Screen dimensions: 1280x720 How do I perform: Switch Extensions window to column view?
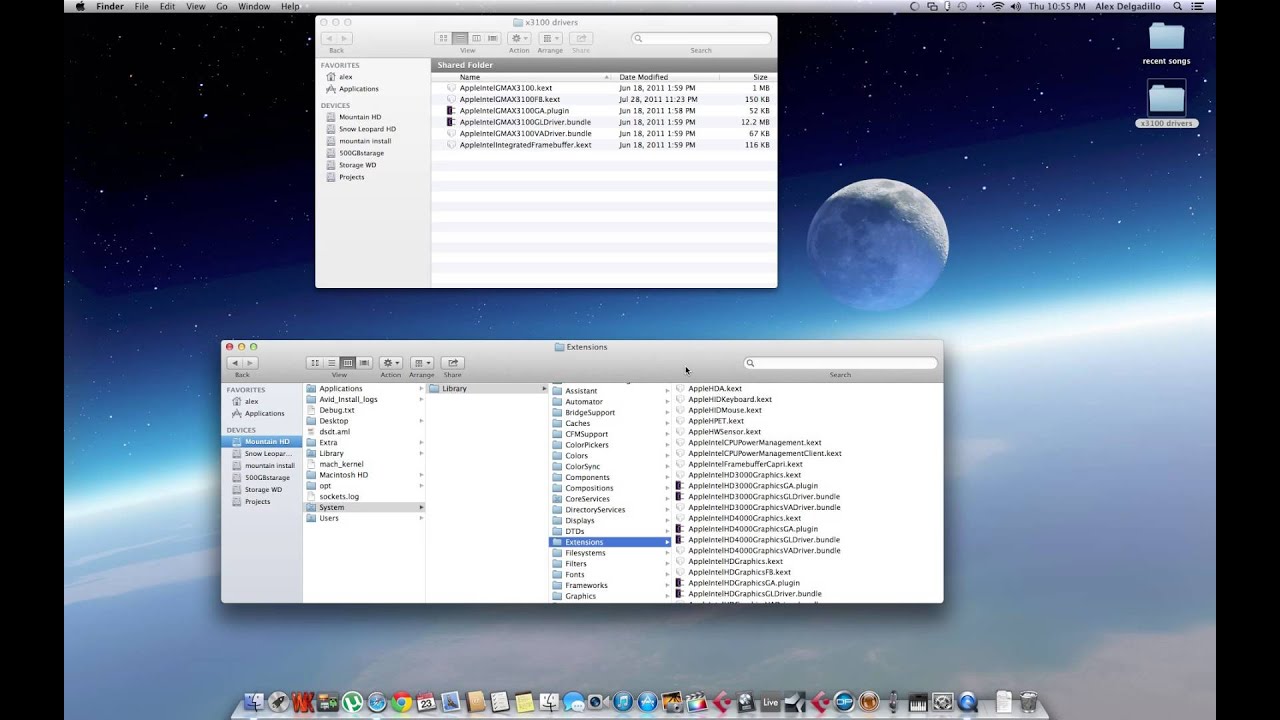click(348, 363)
